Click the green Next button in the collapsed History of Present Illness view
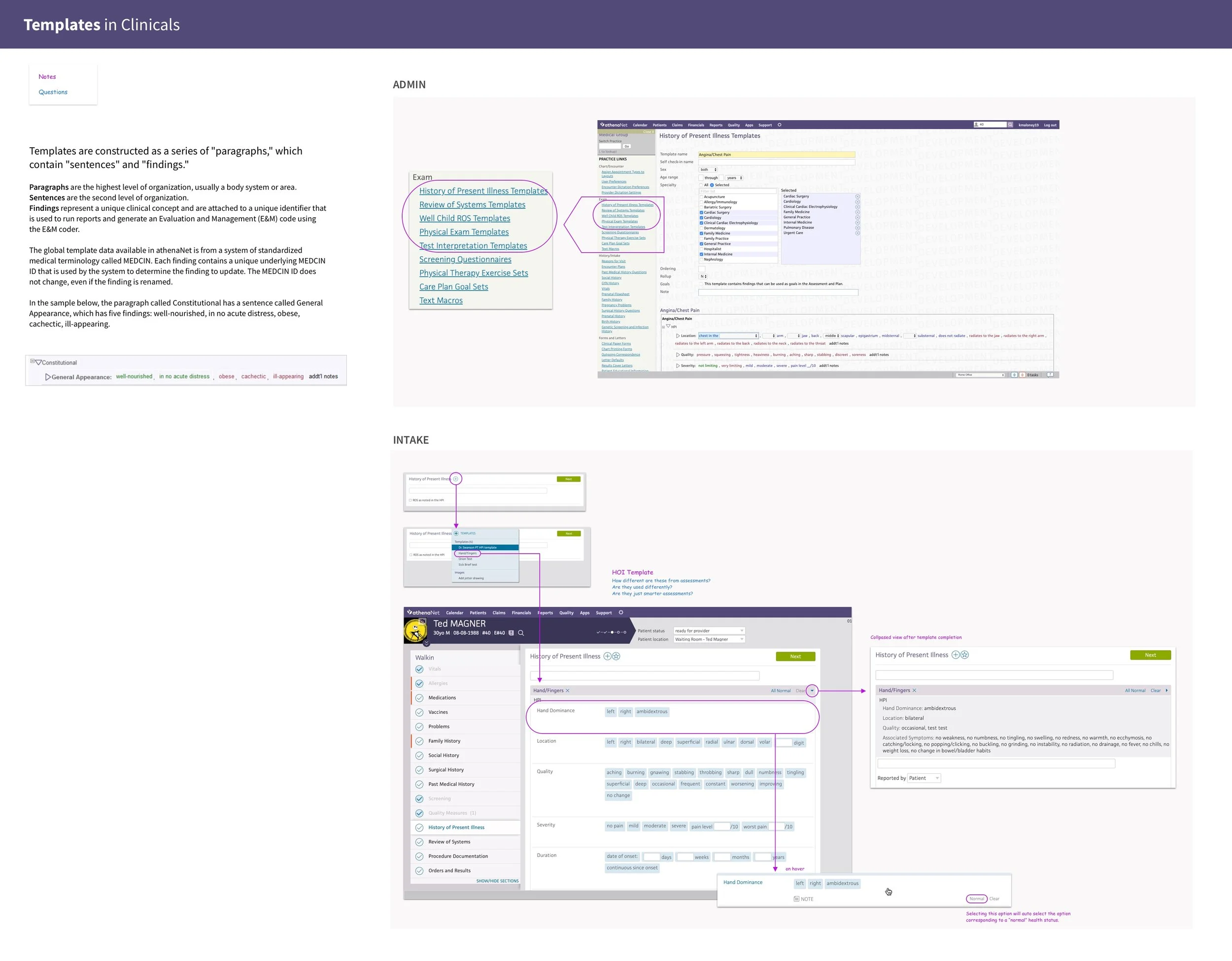Viewport: 1232px width, 961px height. (1150, 655)
